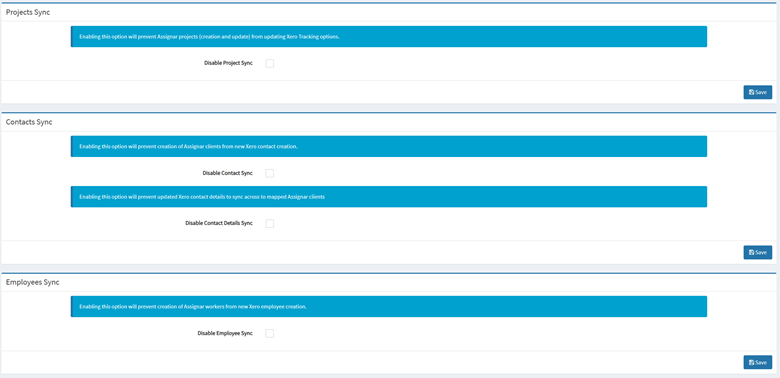Enable the Disable Contact Sync checkbox

pyautogui.click(x=270, y=173)
